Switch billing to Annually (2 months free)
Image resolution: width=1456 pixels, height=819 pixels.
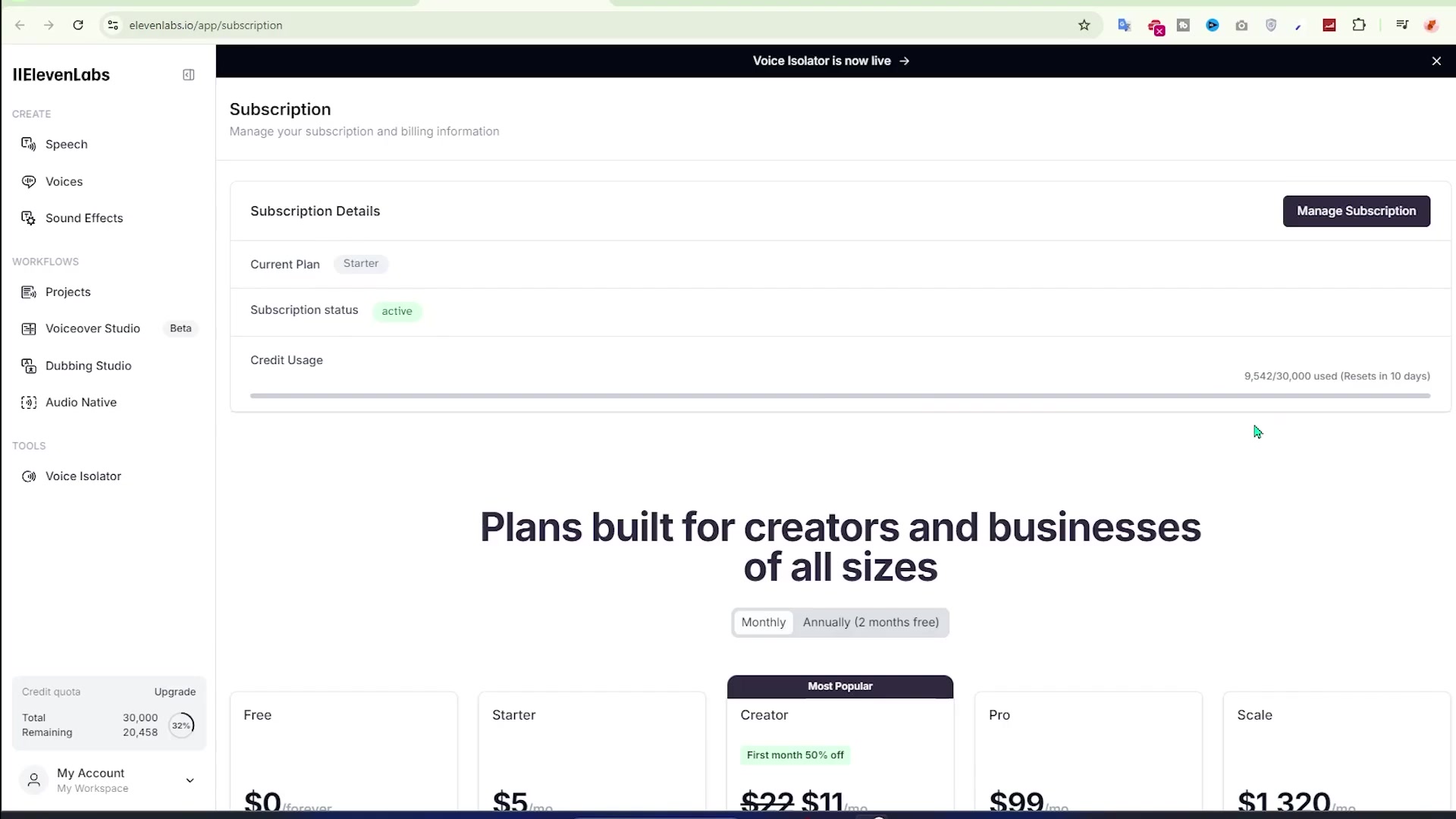click(x=871, y=623)
